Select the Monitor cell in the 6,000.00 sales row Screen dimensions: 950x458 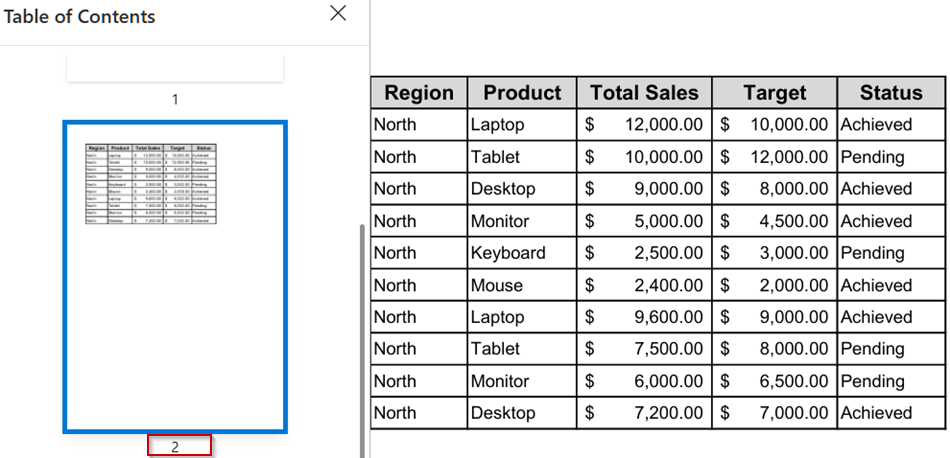tap(522, 381)
